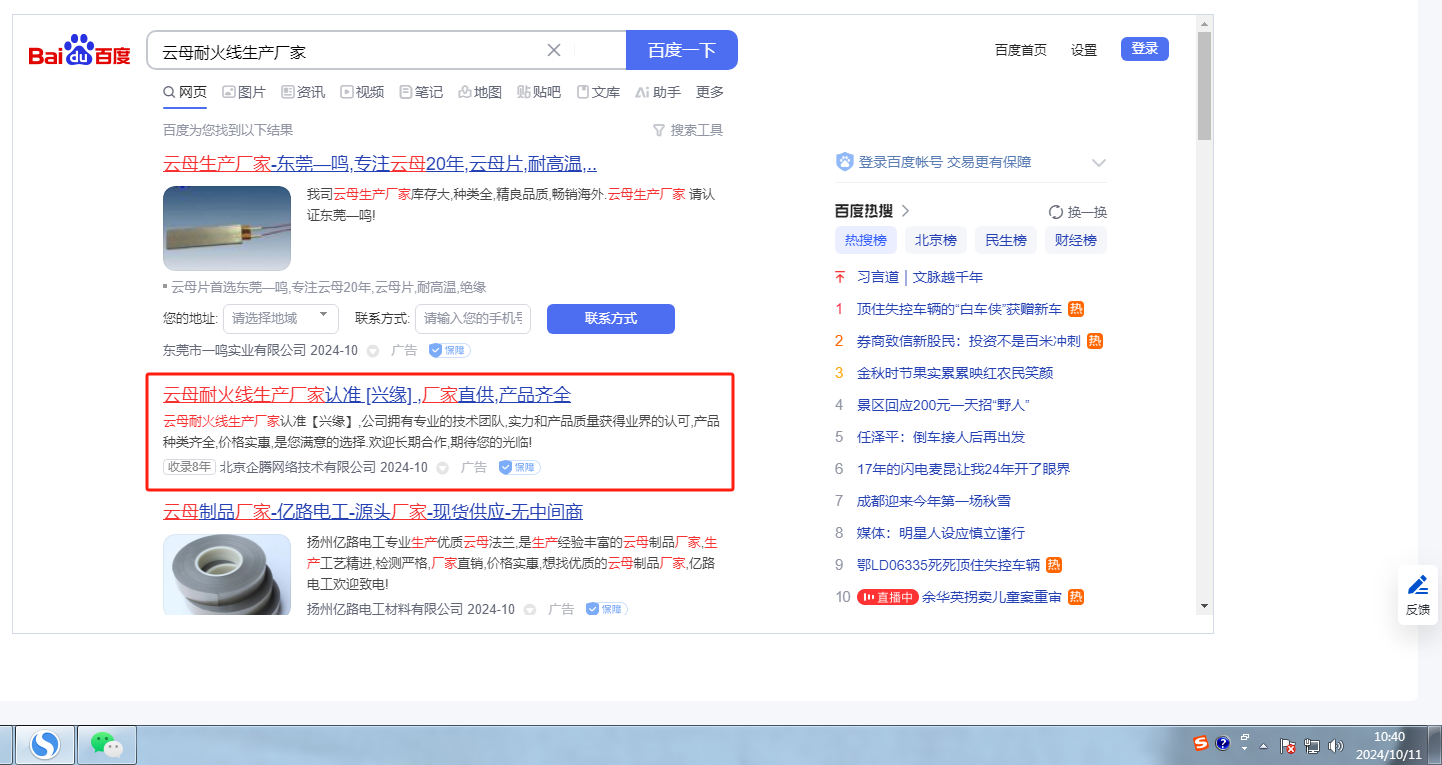1442x765 pixels.
Task: Open WeChat from the taskbar
Action: point(106,744)
